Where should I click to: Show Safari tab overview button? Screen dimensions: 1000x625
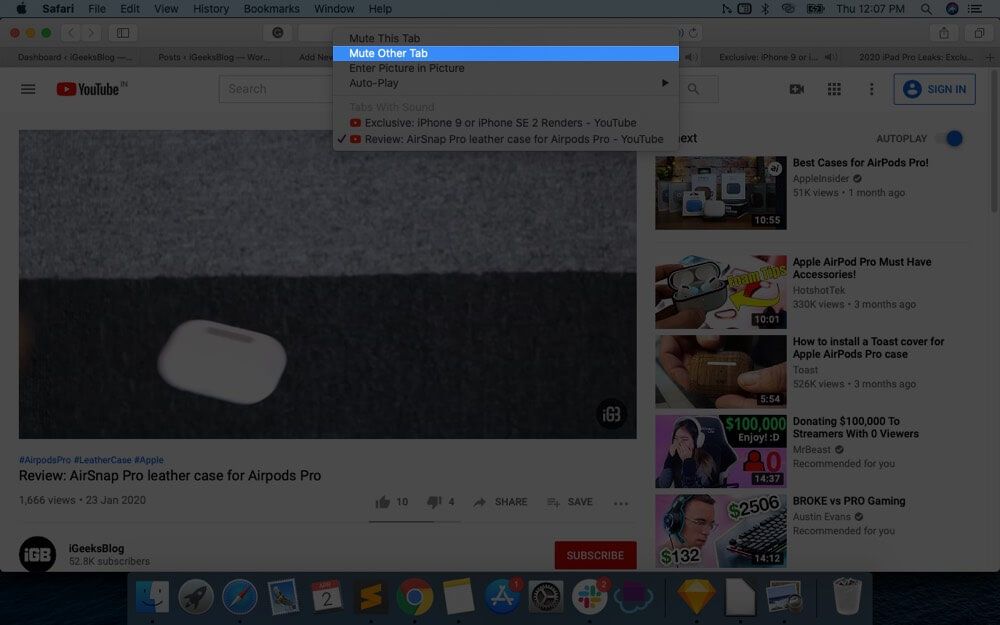(978, 33)
